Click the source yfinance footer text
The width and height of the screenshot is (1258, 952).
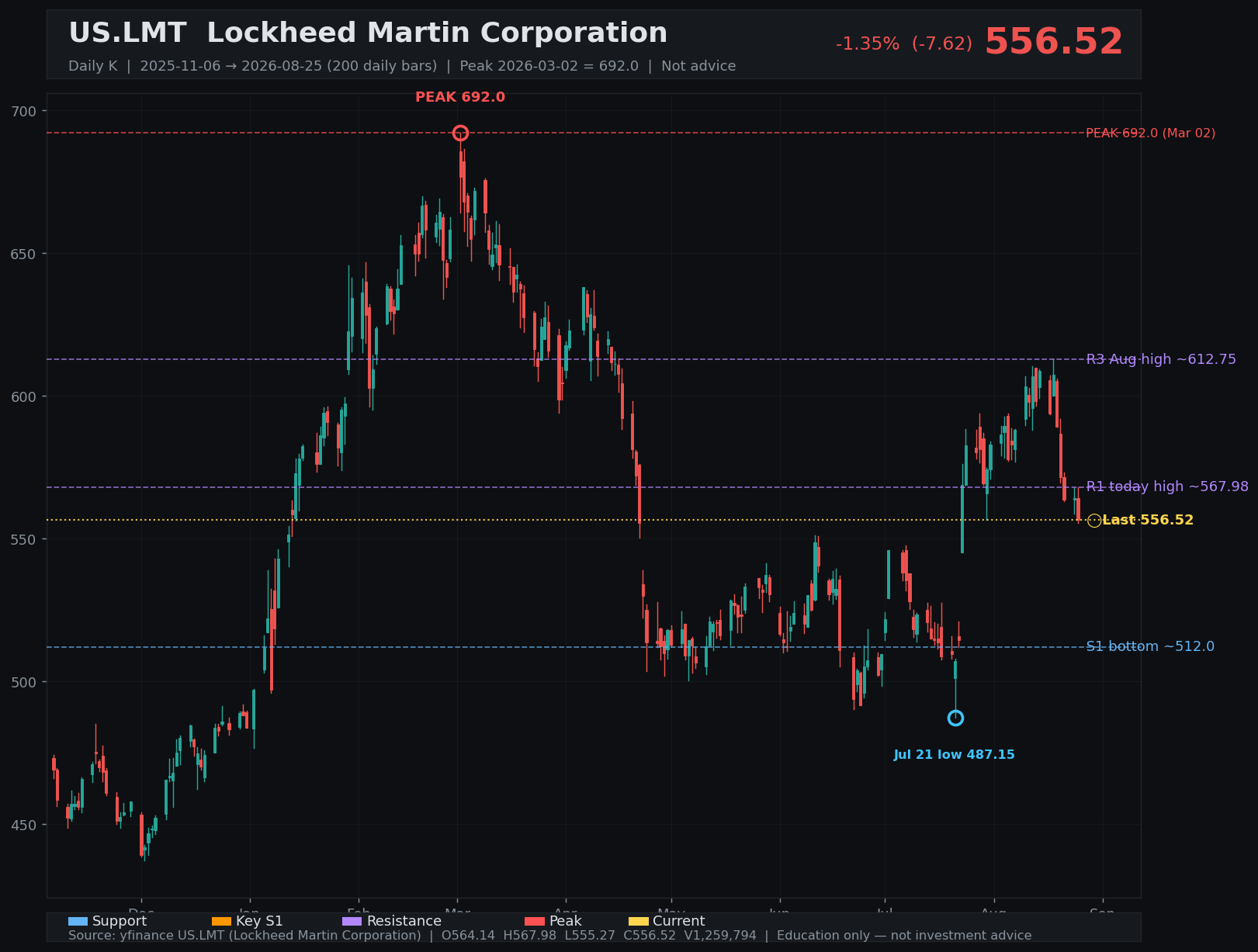click(550, 936)
